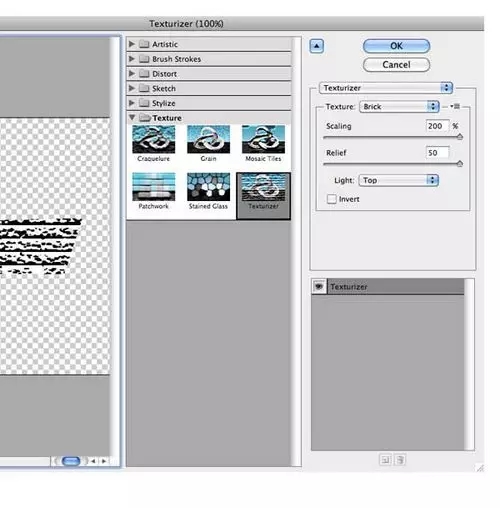Open the Texturizer filter selection dropdown
Image resolution: width=500 pixels, height=508 pixels.
pos(386,88)
